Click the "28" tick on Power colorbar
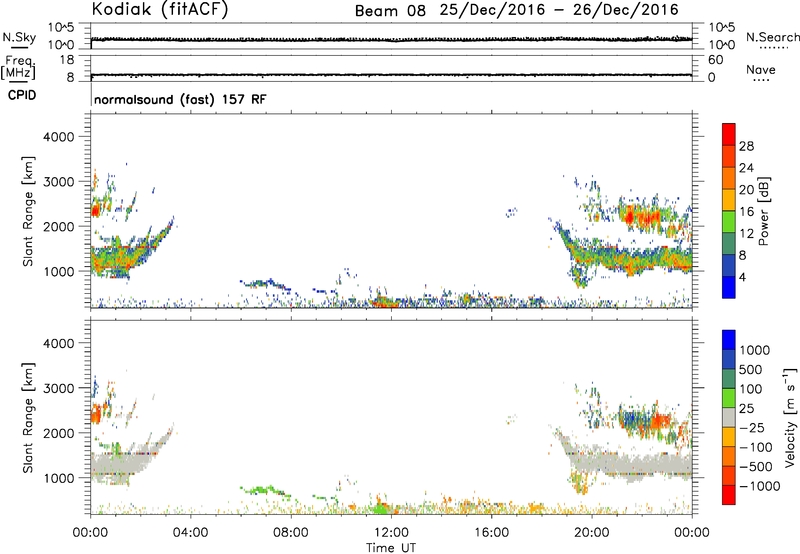Viewport: 800px width, 554px height. [x=746, y=146]
